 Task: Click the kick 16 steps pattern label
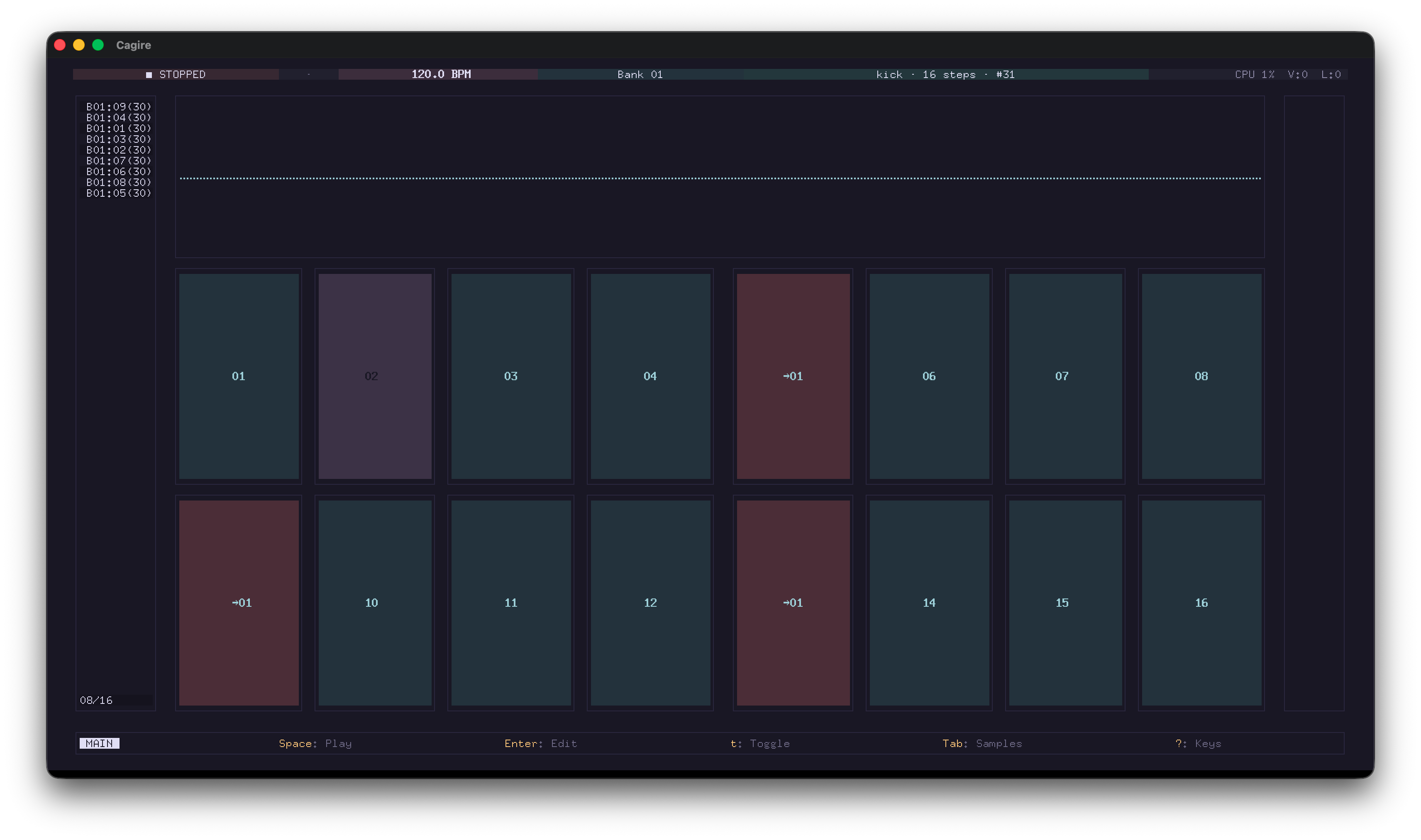(x=945, y=74)
